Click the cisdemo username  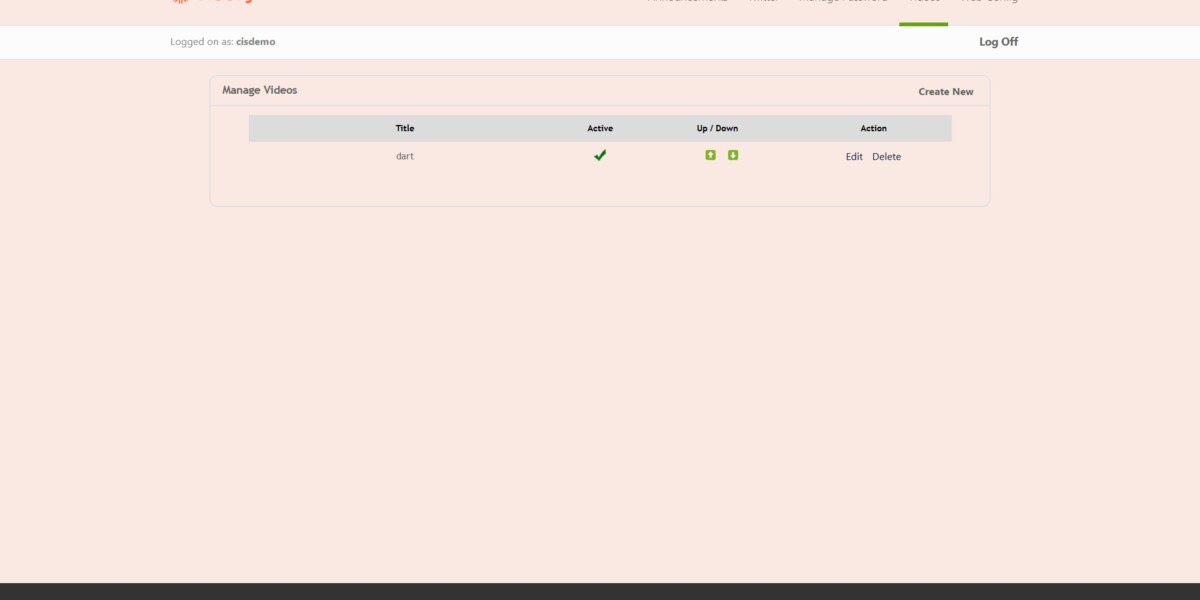coord(255,42)
